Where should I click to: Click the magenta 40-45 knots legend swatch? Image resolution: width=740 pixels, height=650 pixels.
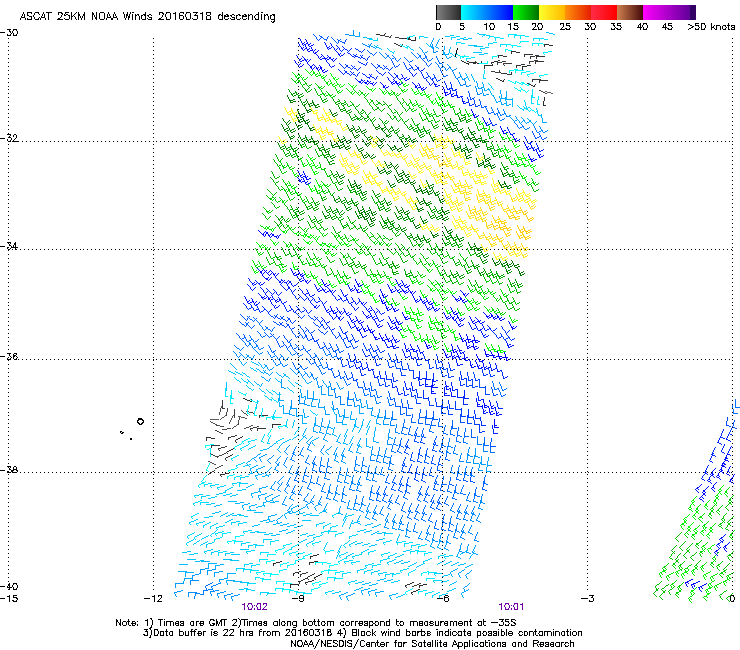click(656, 12)
